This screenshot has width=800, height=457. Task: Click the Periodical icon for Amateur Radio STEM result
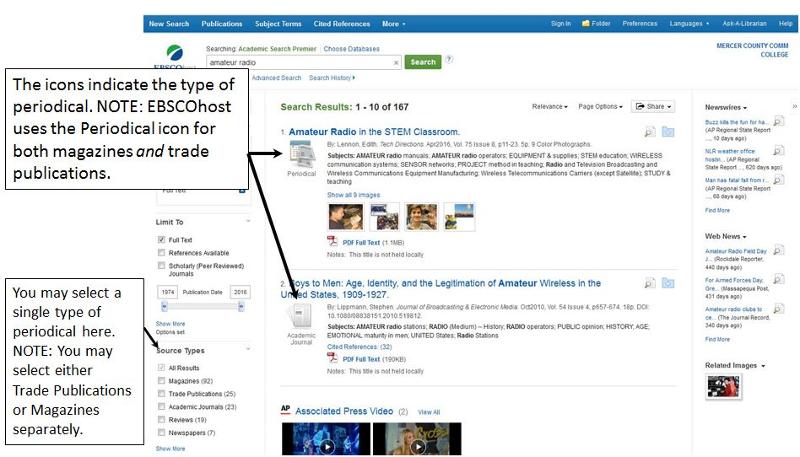(302, 154)
